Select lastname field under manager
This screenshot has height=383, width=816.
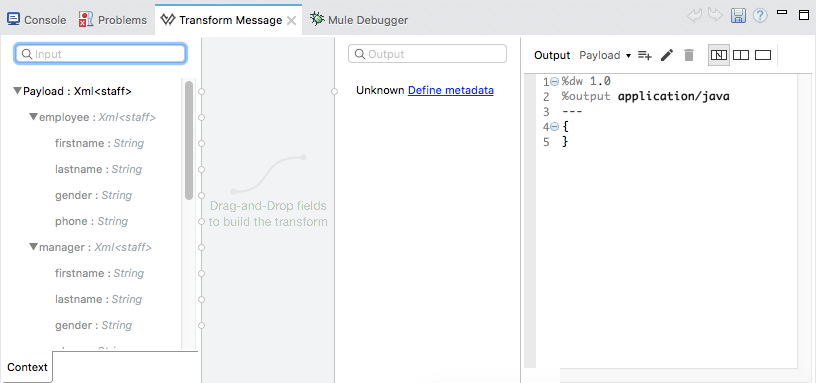(x=98, y=299)
